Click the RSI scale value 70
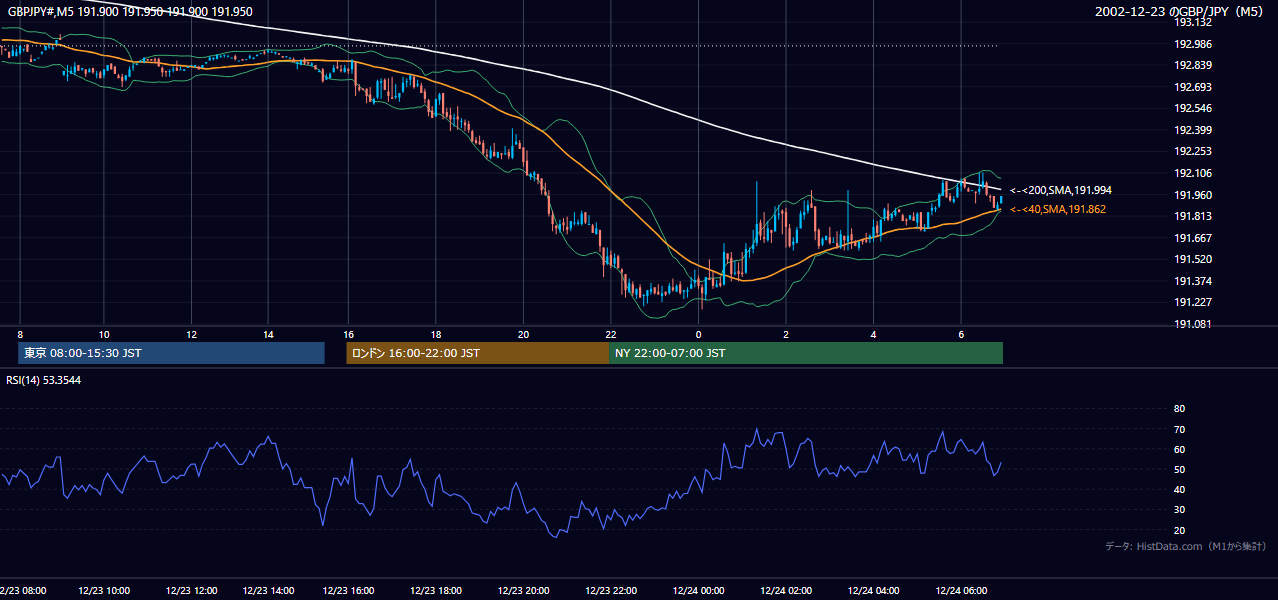Viewport: 1278px width, 600px height. 1179,429
